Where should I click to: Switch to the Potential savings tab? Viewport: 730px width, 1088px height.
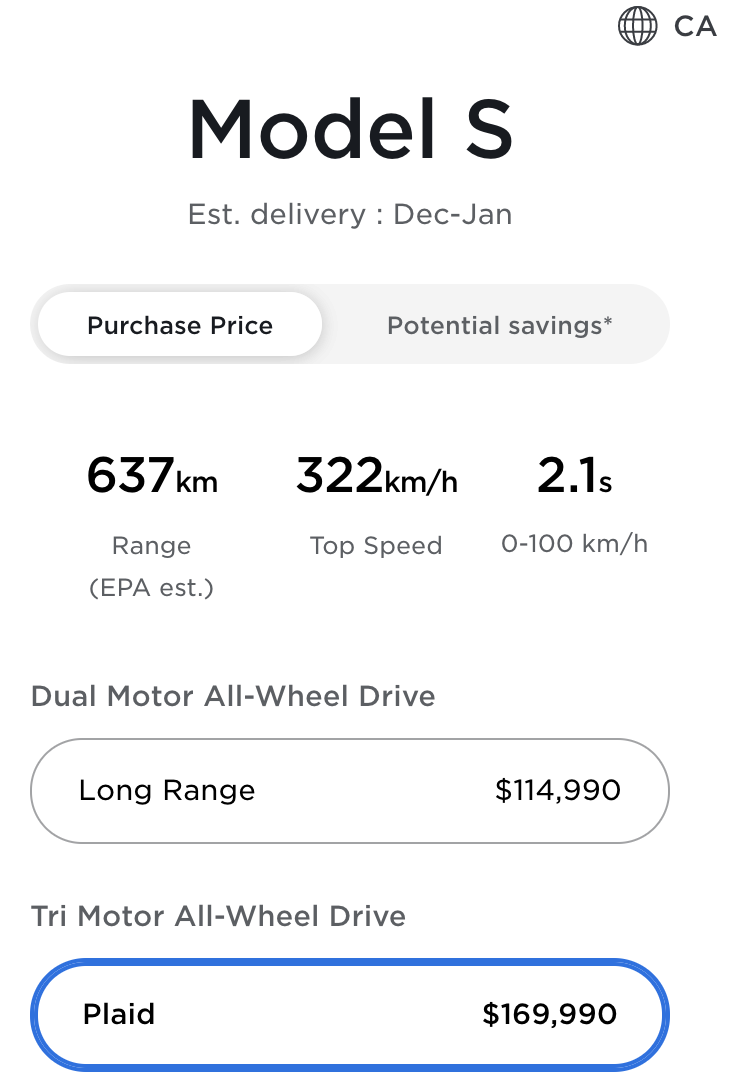click(499, 326)
